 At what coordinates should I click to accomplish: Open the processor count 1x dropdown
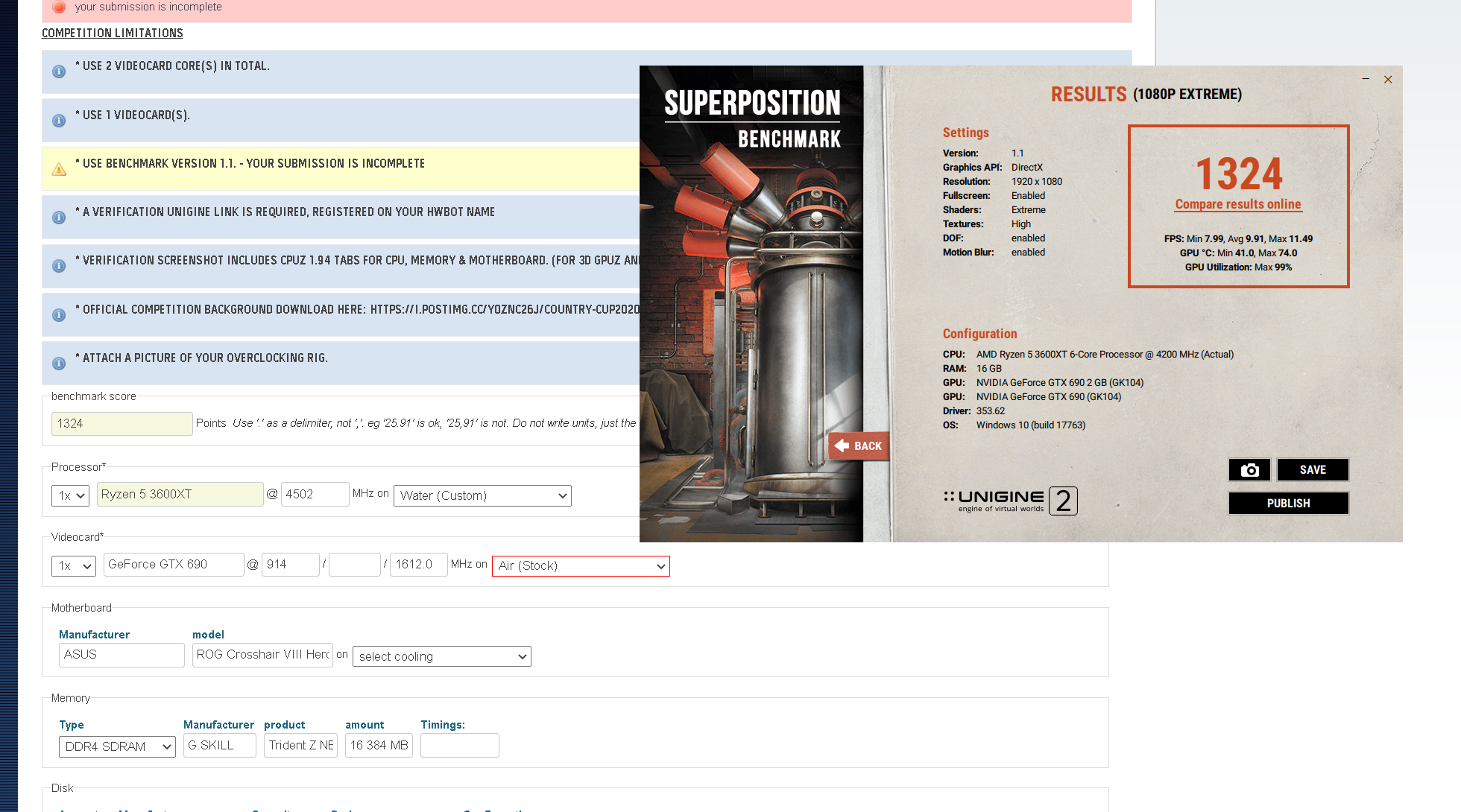tap(70, 495)
